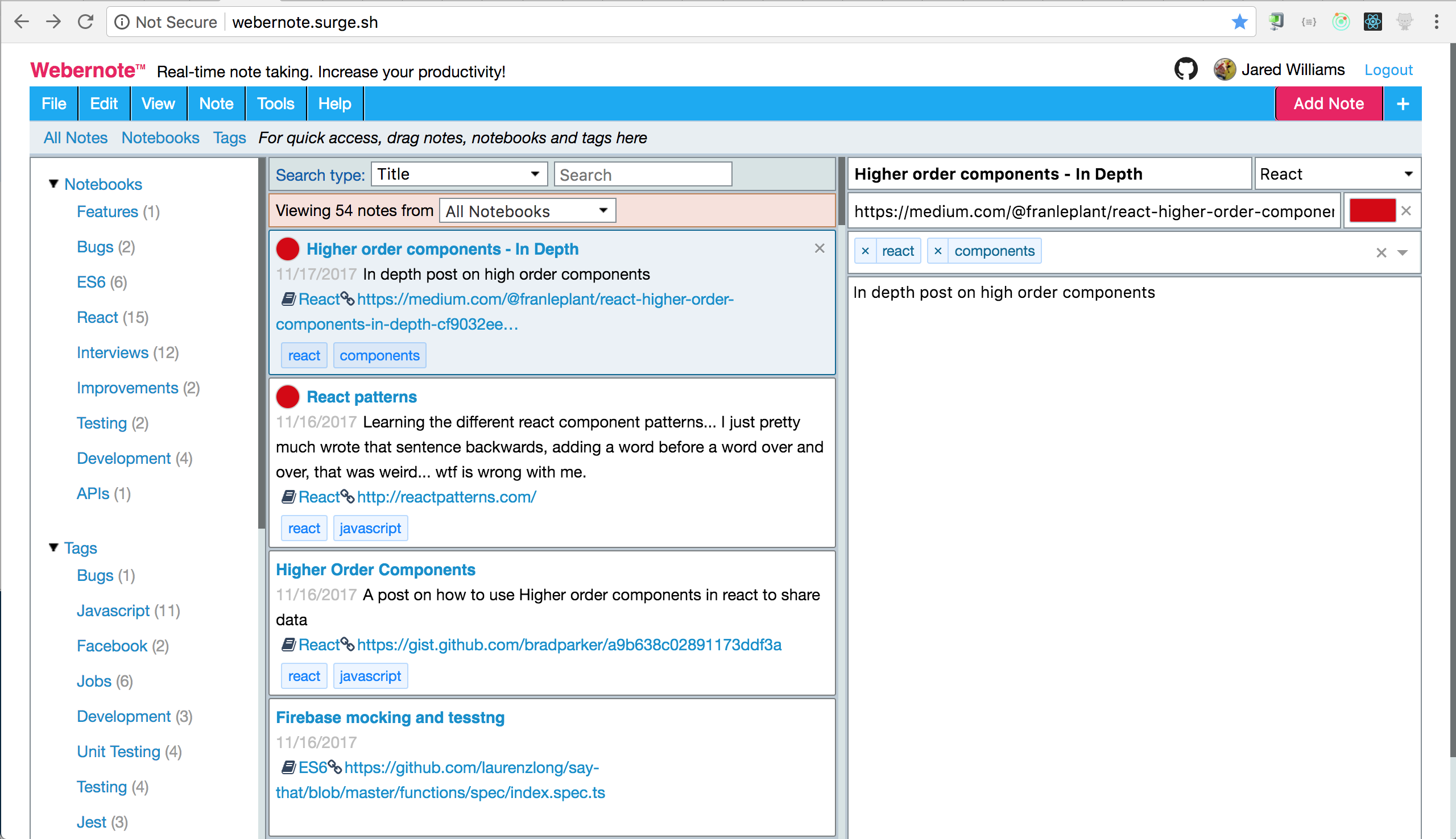The height and width of the screenshot is (839, 1456).
Task: Open the Search type Title dropdown
Action: pos(459,174)
